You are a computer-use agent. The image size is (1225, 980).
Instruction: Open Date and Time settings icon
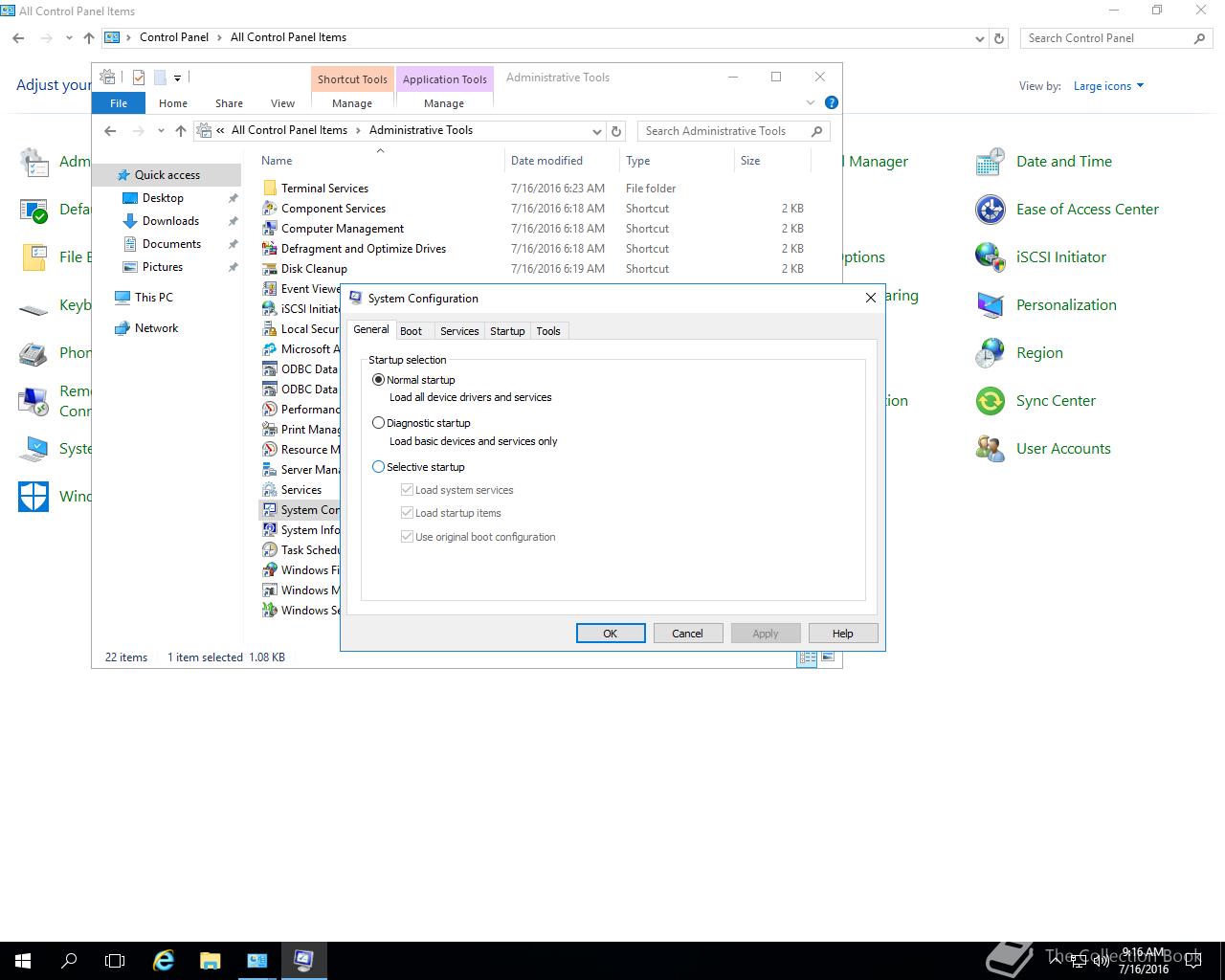click(x=1063, y=161)
